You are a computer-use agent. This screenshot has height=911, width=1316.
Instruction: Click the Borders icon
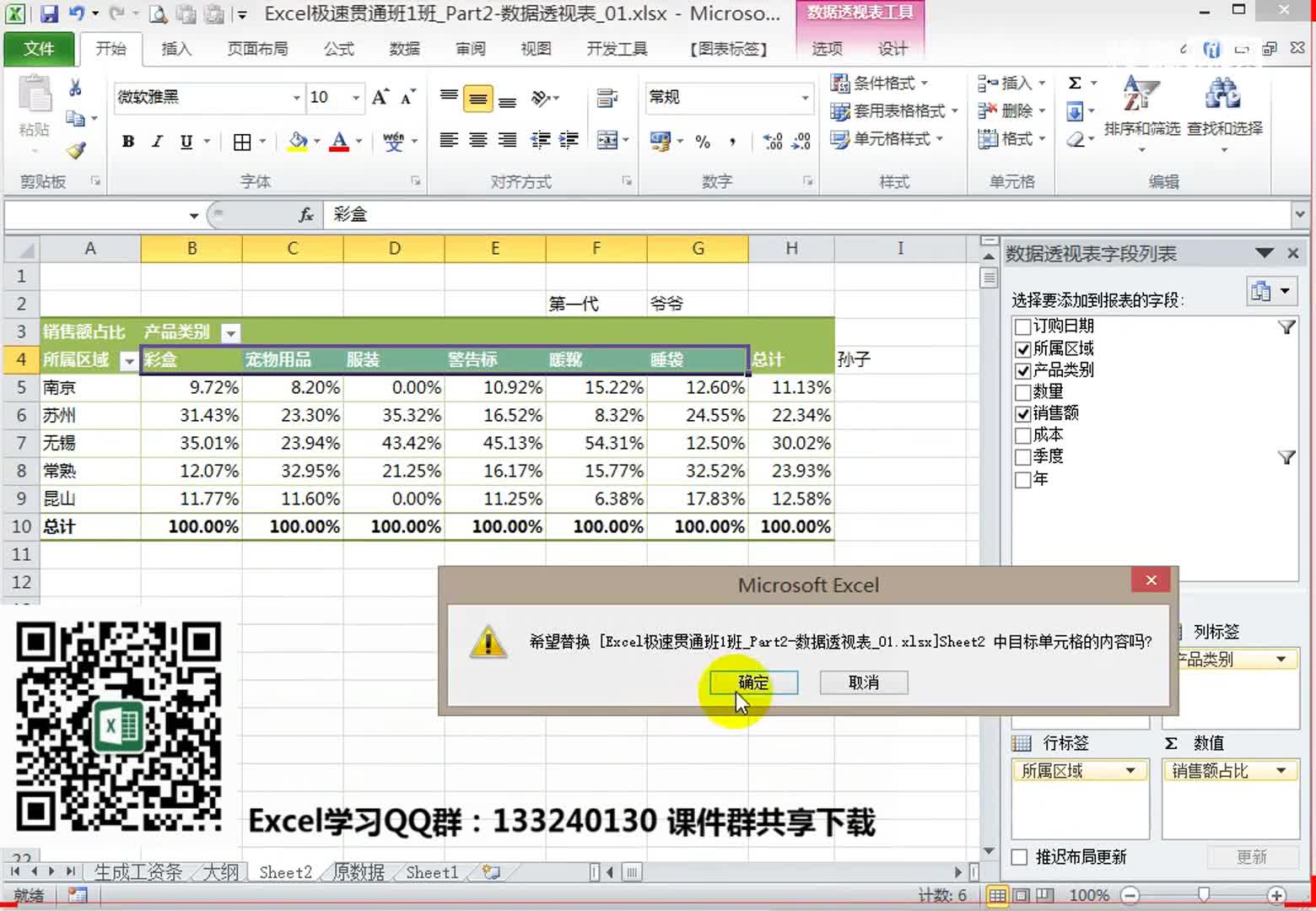tap(242, 142)
